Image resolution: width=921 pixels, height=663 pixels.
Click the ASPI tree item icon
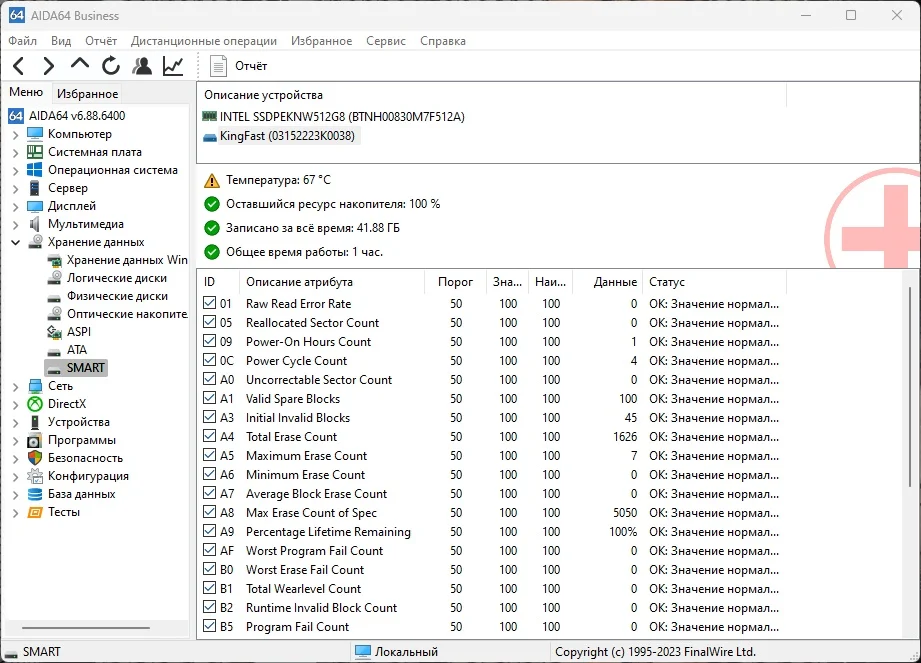[54, 332]
